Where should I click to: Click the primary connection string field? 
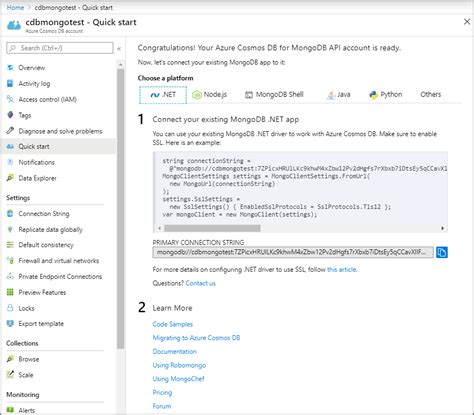point(293,252)
